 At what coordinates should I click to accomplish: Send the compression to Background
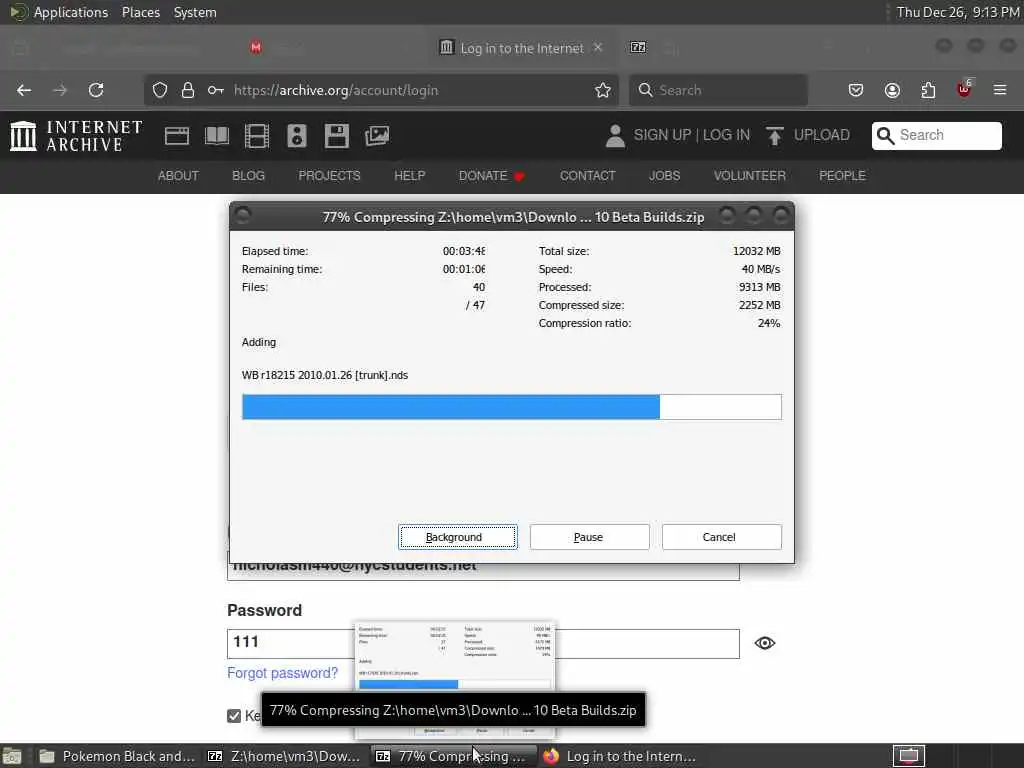point(458,537)
